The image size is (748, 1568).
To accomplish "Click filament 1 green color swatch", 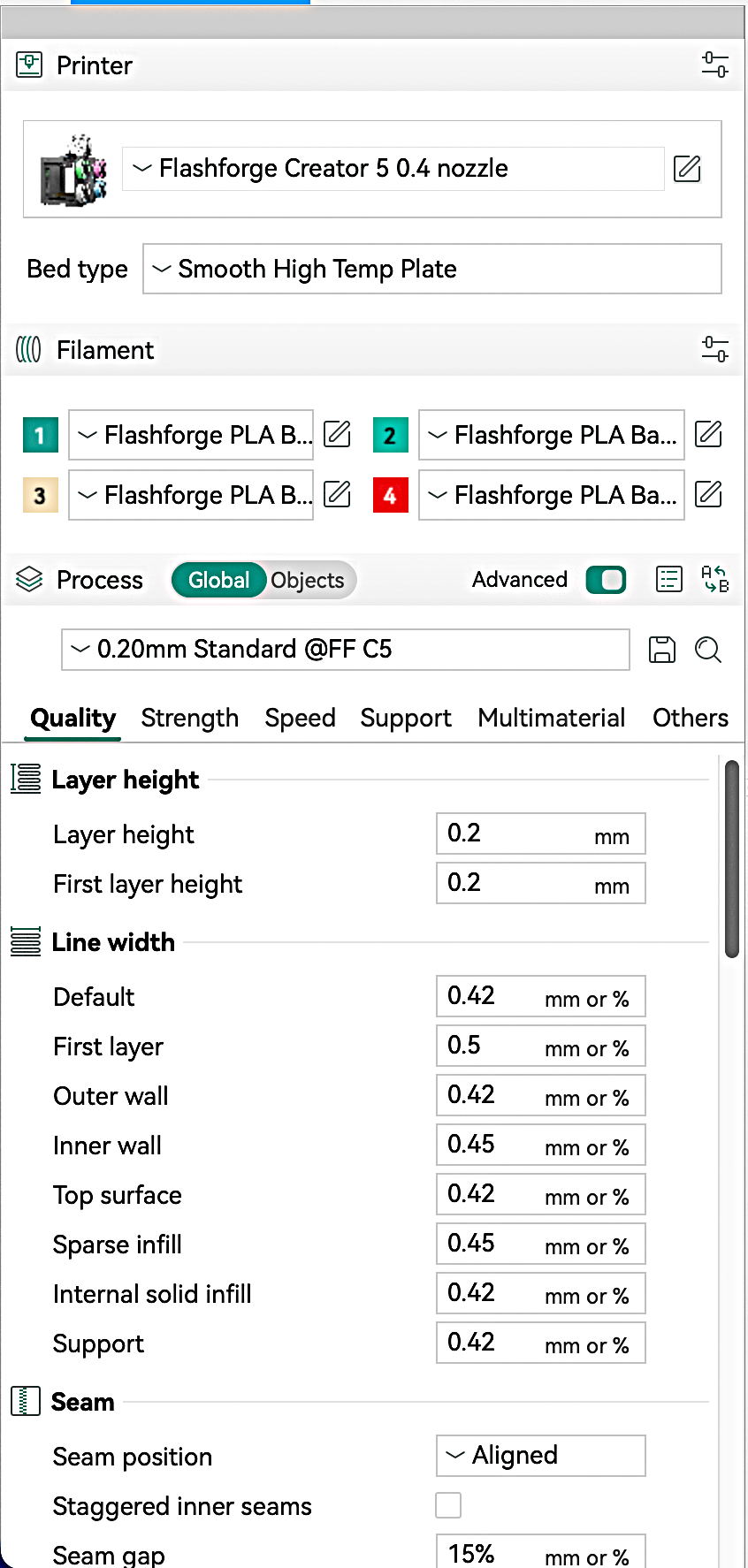I will click(x=40, y=435).
